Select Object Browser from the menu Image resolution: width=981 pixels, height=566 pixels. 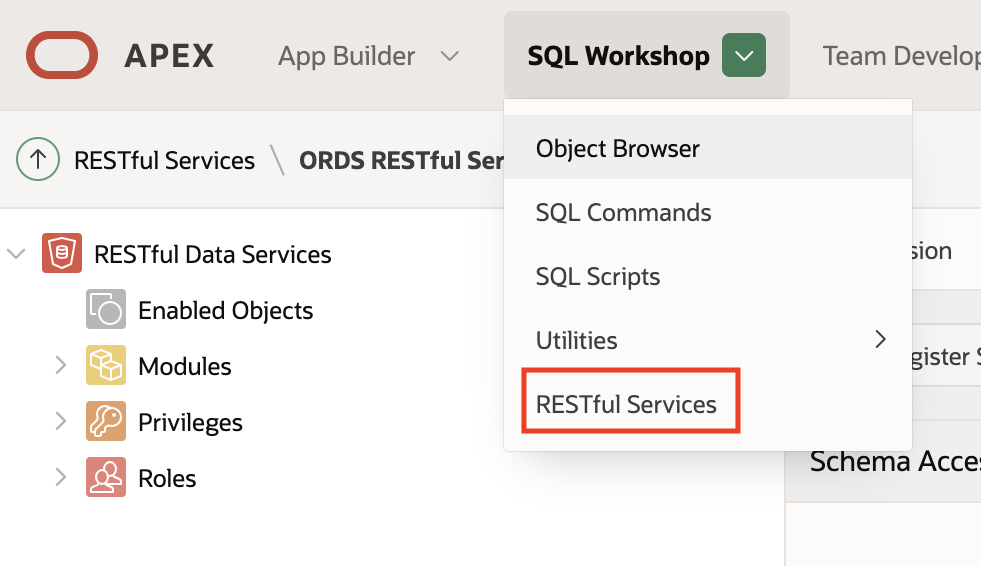point(708,148)
